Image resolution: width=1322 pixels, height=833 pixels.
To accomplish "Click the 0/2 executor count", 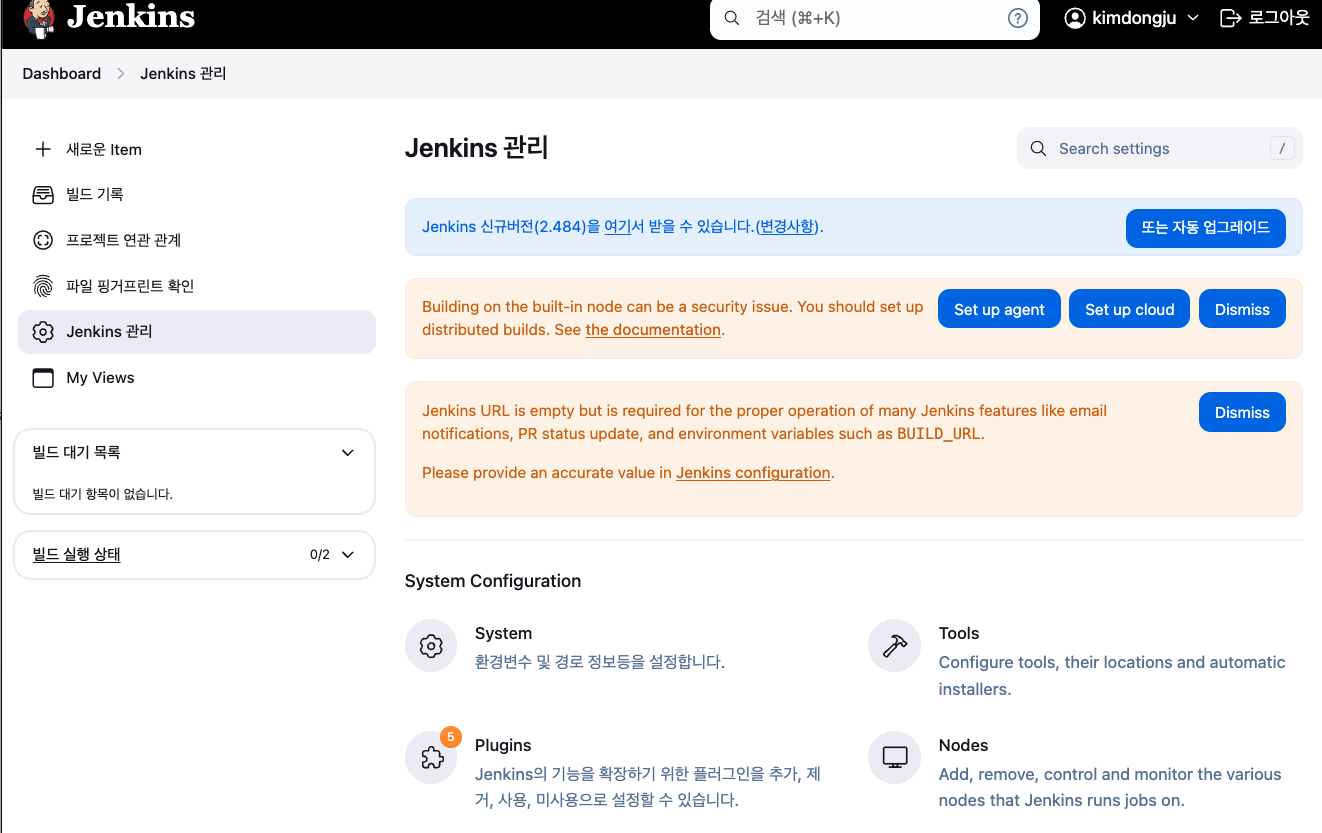I will (x=320, y=555).
